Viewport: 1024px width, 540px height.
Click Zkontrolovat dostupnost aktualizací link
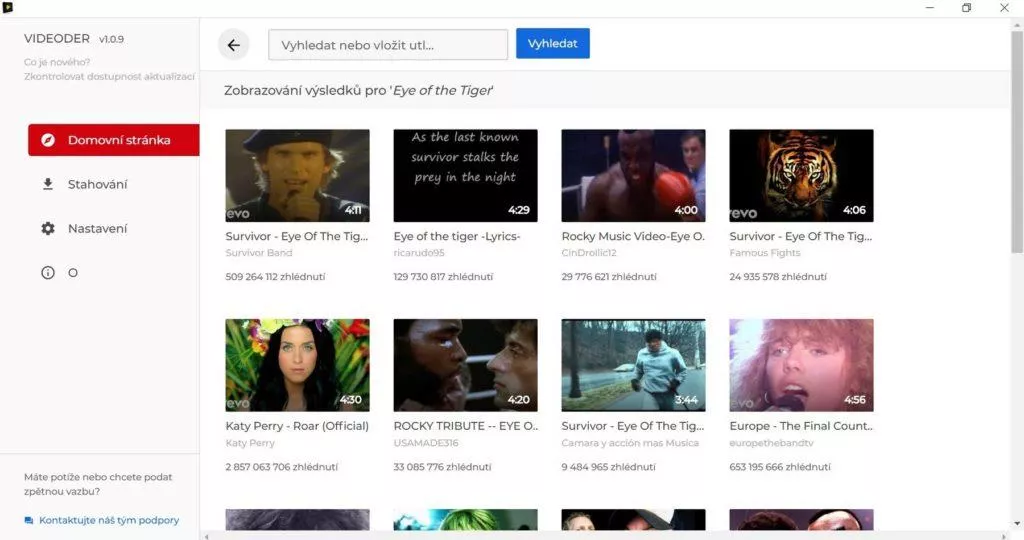pyautogui.click(x=109, y=76)
